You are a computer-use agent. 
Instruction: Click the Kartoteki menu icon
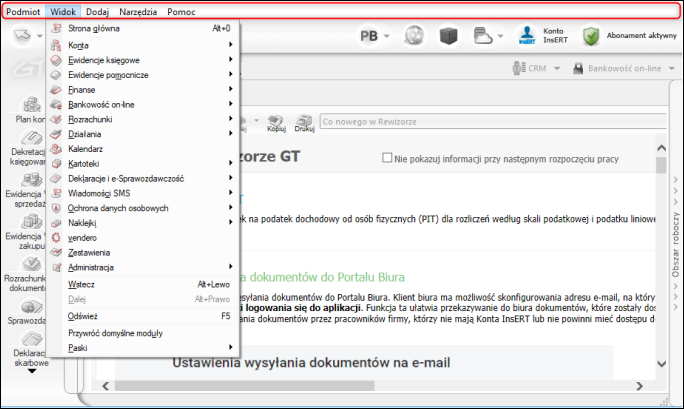pyautogui.click(x=56, y=164)
